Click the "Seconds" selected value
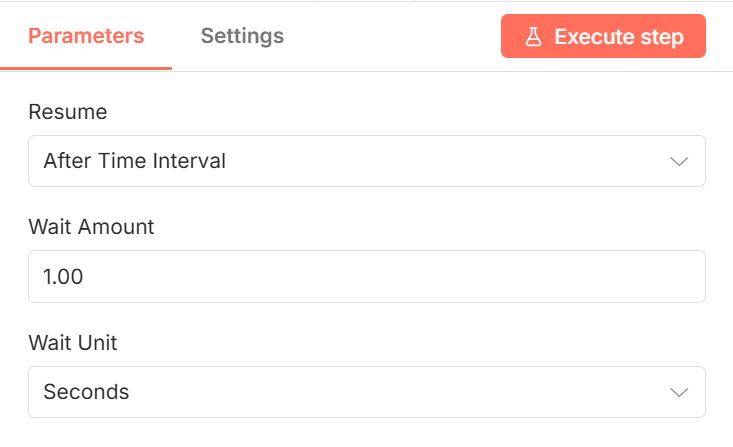The width and height of the screenshot is (733, 447). [x=86, y=392]
